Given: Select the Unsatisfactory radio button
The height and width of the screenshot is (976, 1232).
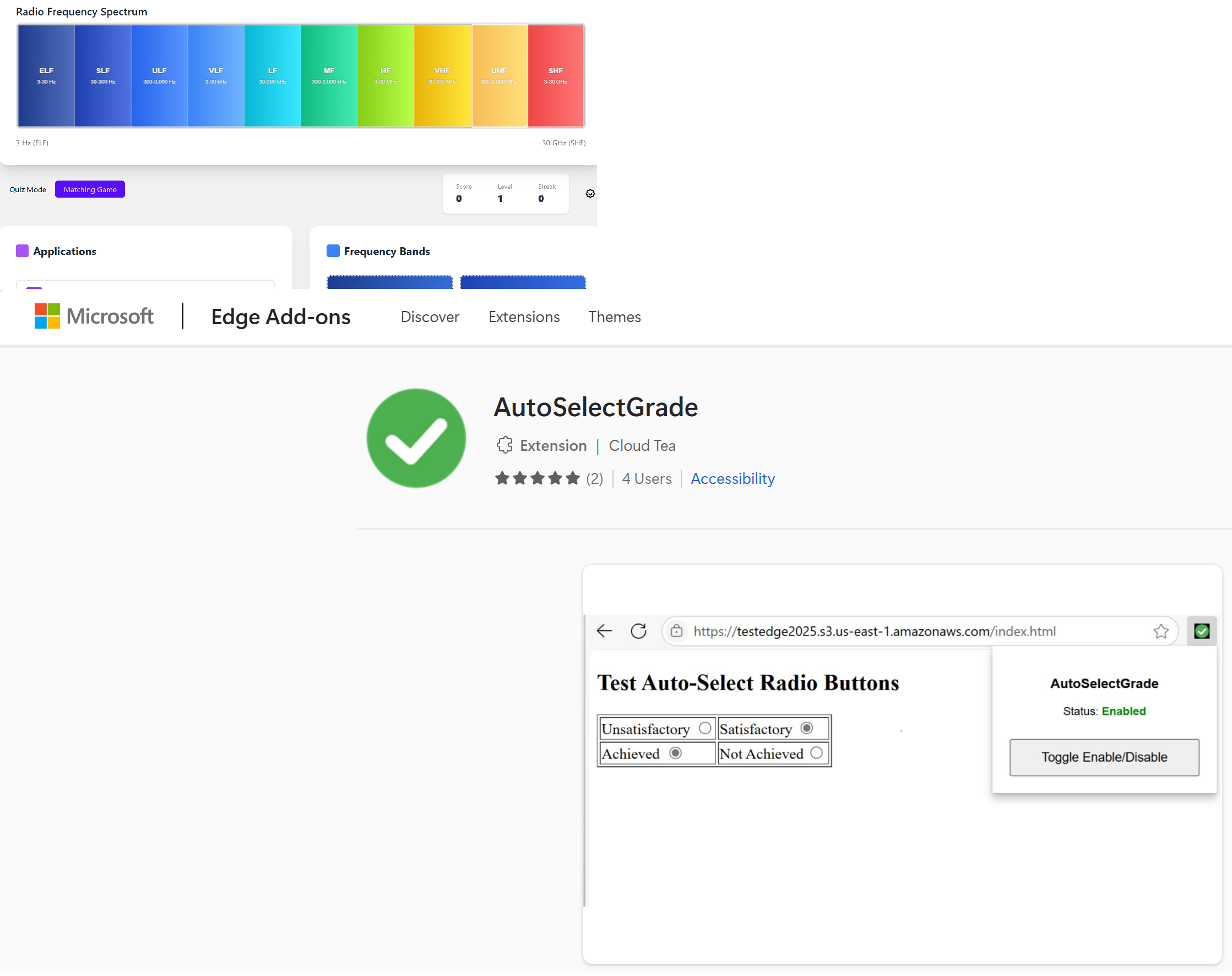Looking at the screenshot, I should [x=705, y=728].
